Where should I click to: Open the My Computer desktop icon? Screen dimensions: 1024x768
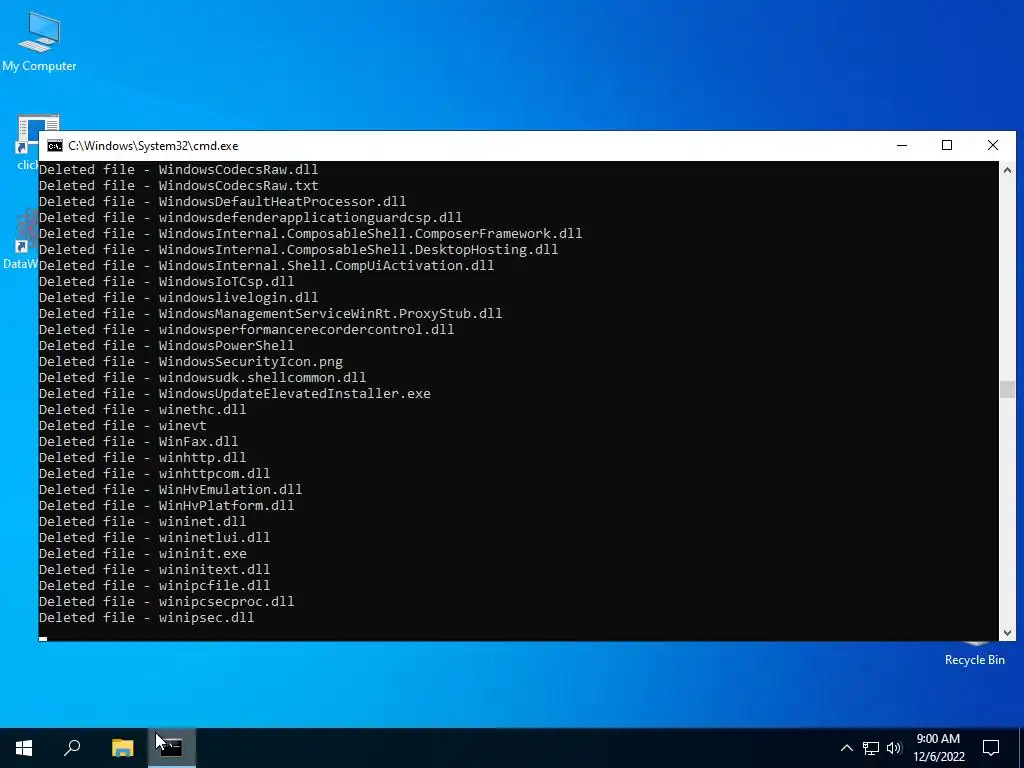[x=39, y=41]
